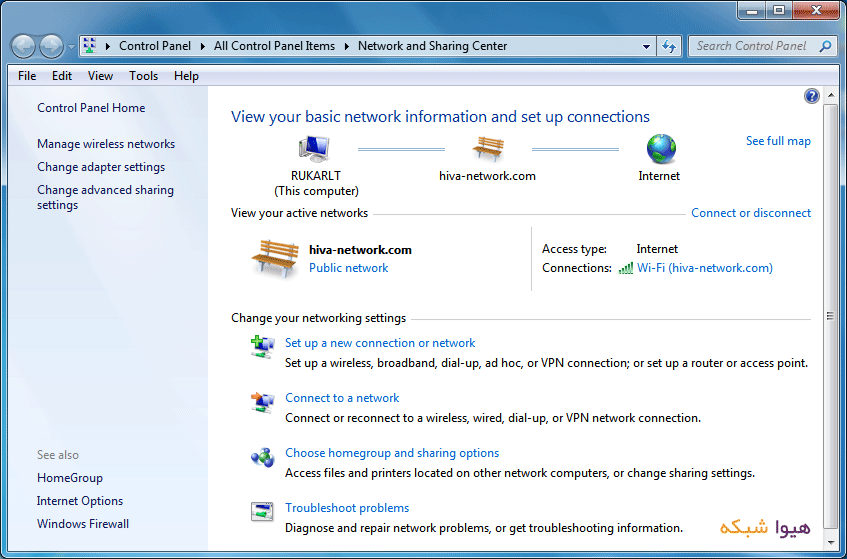Open the View menu
This screenshot has height=559, width=847.
(100, 76)
